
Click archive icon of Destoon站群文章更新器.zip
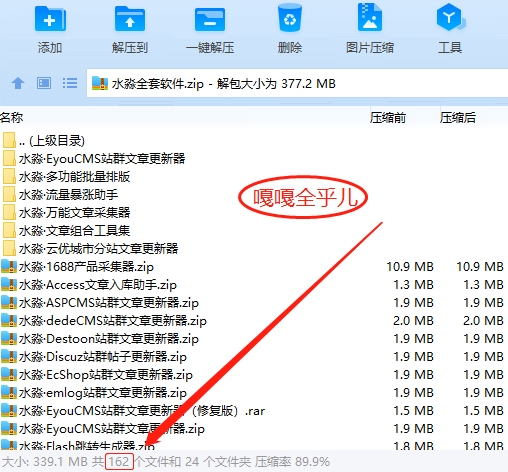click(9, 338)
